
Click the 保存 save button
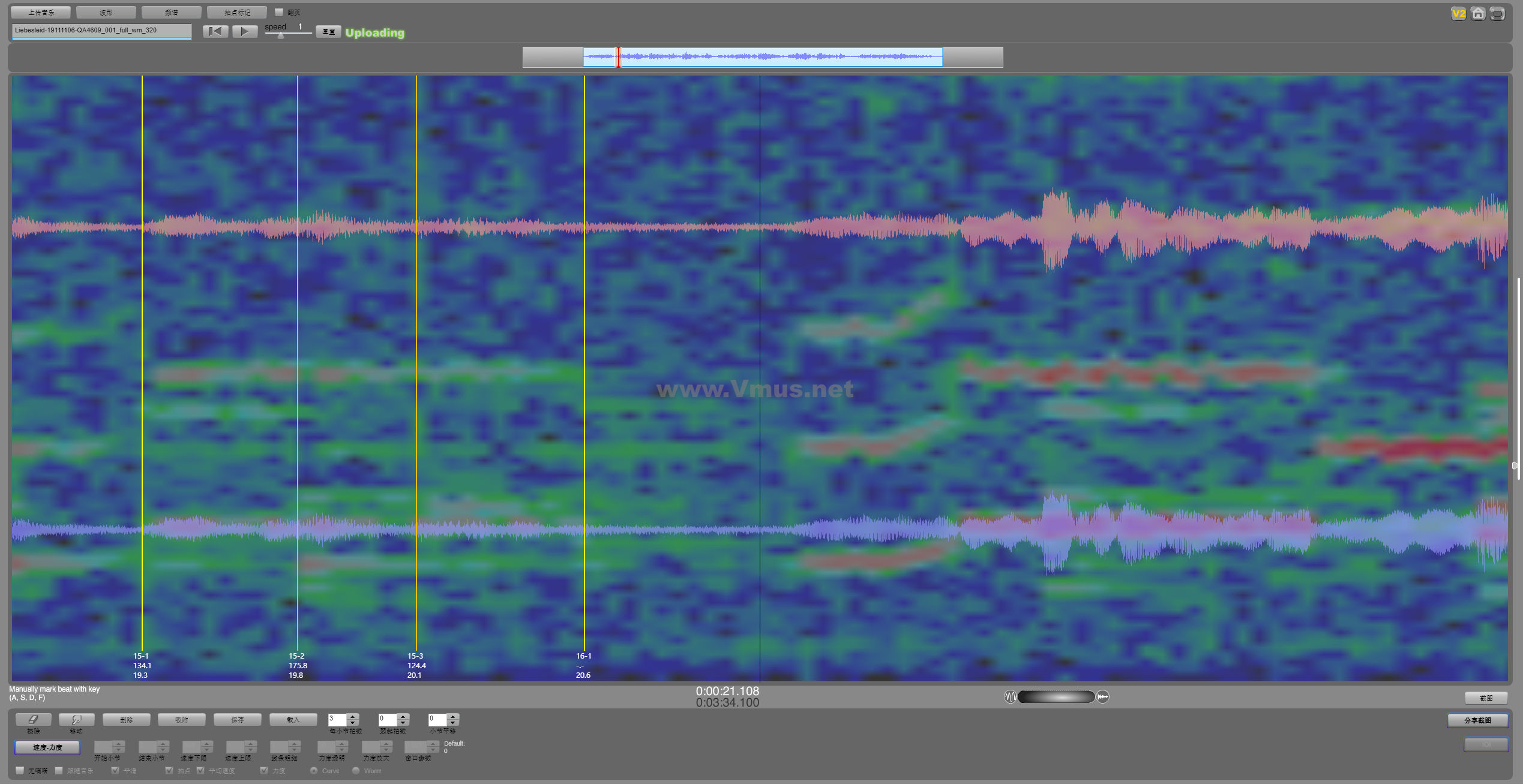coord(238,719)
